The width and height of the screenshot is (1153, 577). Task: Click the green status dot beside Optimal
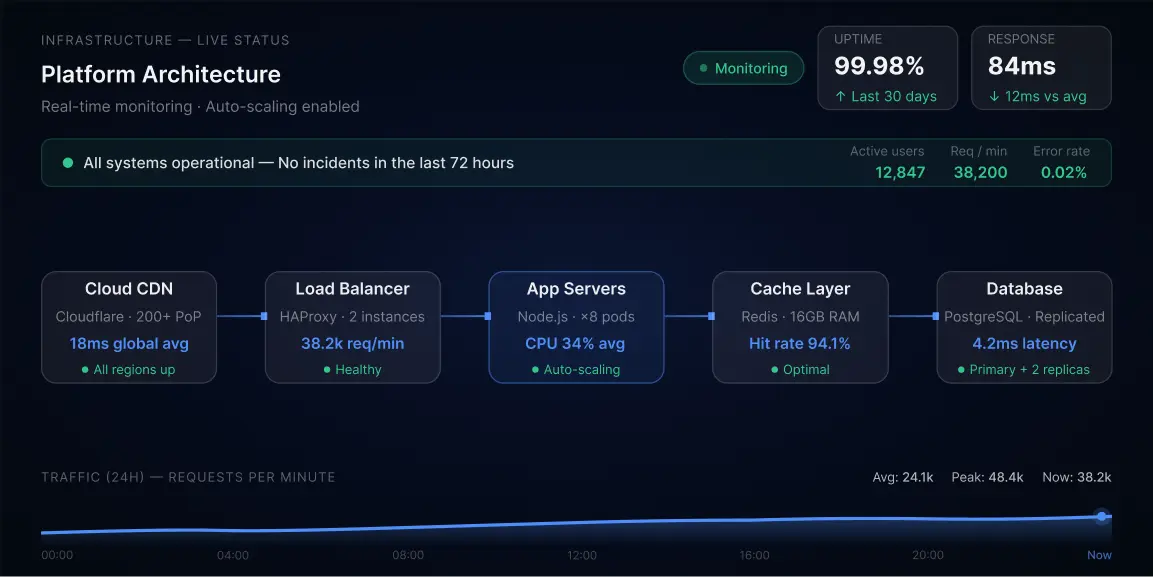(x=774, y=370)
